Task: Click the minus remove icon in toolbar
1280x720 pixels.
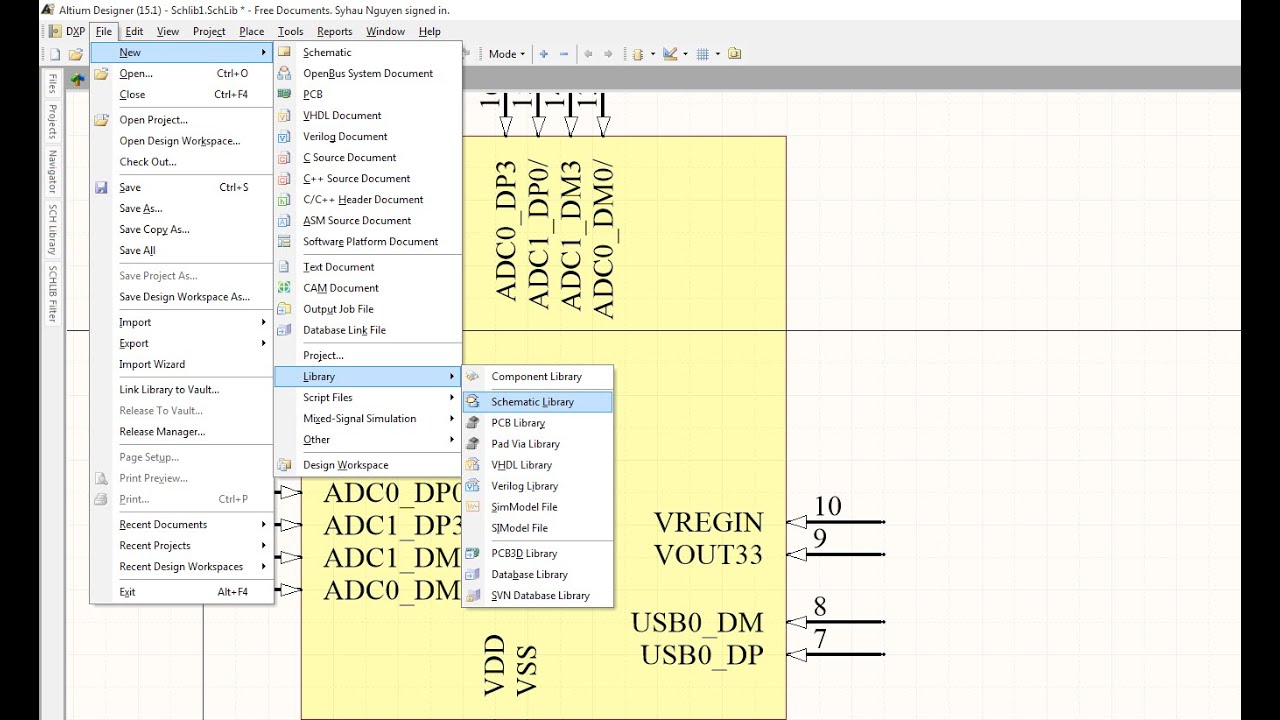Action: pos(564,54)
